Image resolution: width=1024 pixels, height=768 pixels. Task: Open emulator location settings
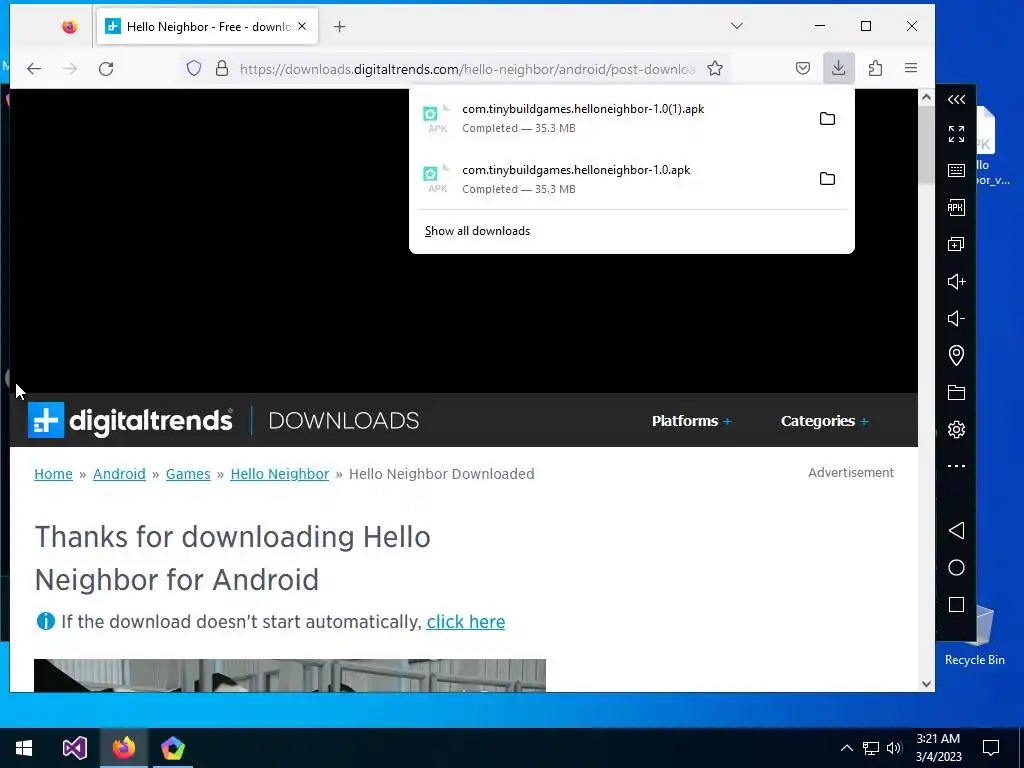956,355
